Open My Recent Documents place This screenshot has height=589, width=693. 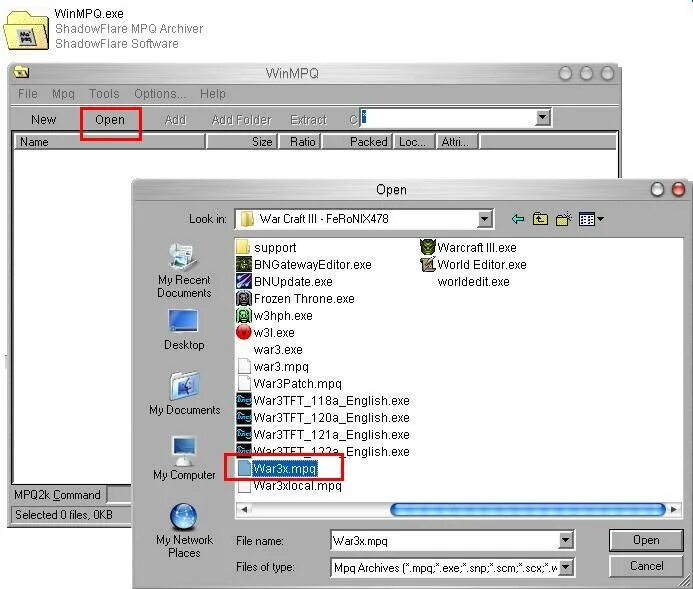click(184, 270)
